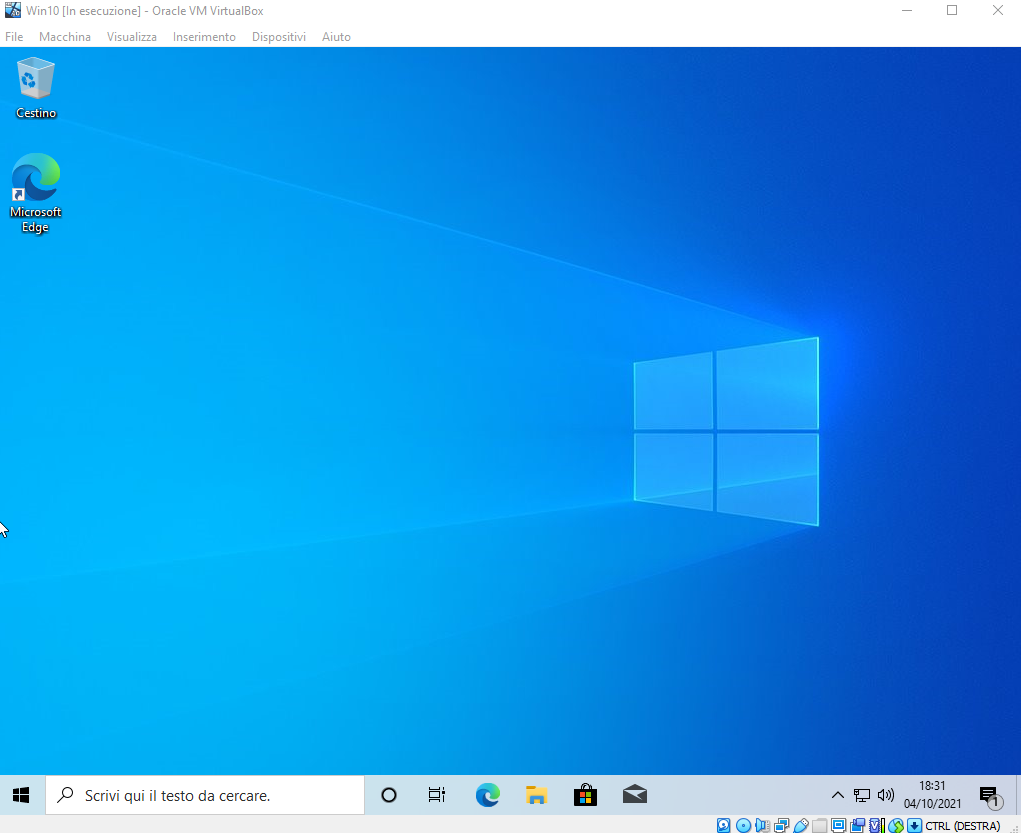Expand hidden system tray icons chevron

point(838,795)
